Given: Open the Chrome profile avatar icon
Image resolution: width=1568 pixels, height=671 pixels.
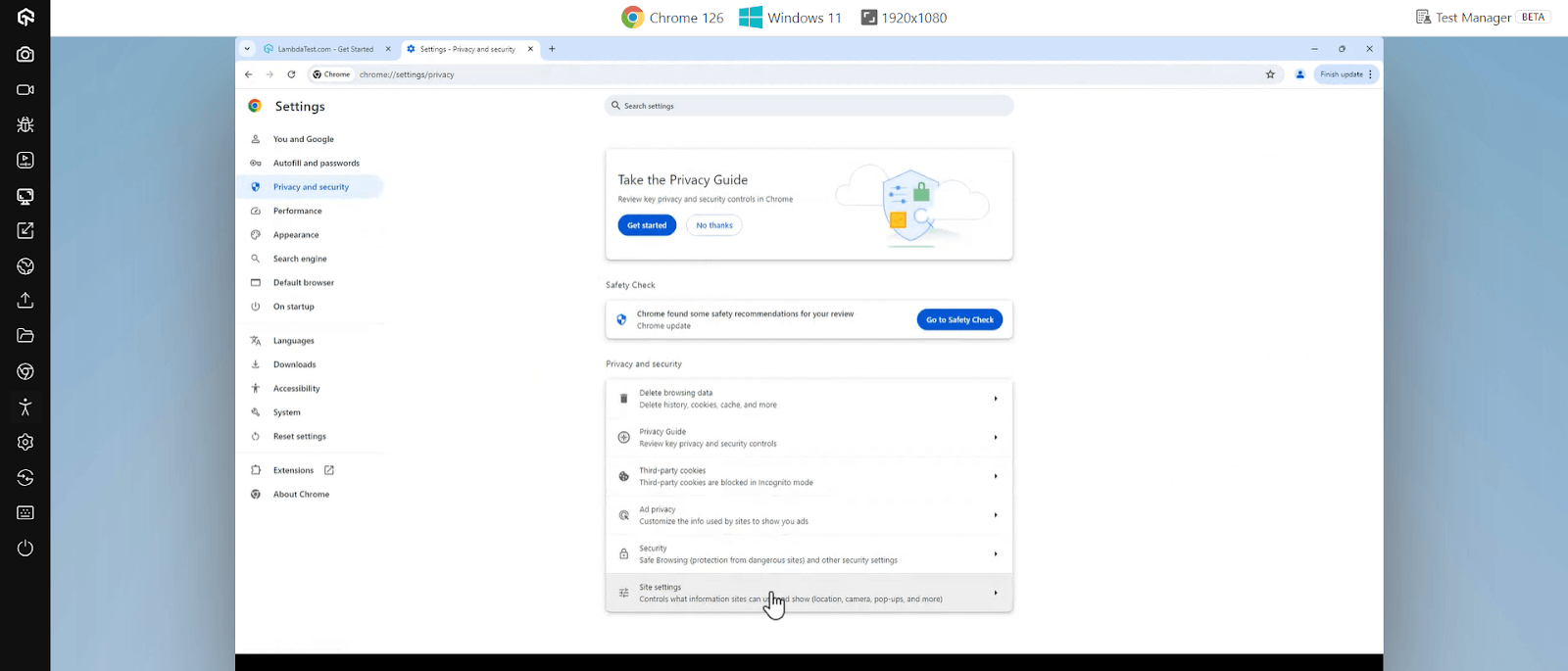Looking at the screenshot, I should [1299, 74].
